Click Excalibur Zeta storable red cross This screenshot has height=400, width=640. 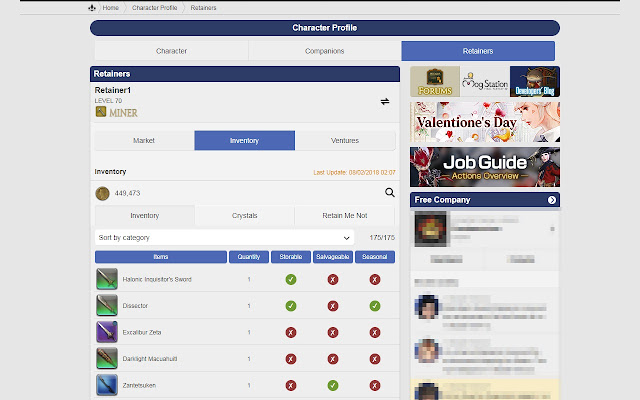click(x=291, y=333)
